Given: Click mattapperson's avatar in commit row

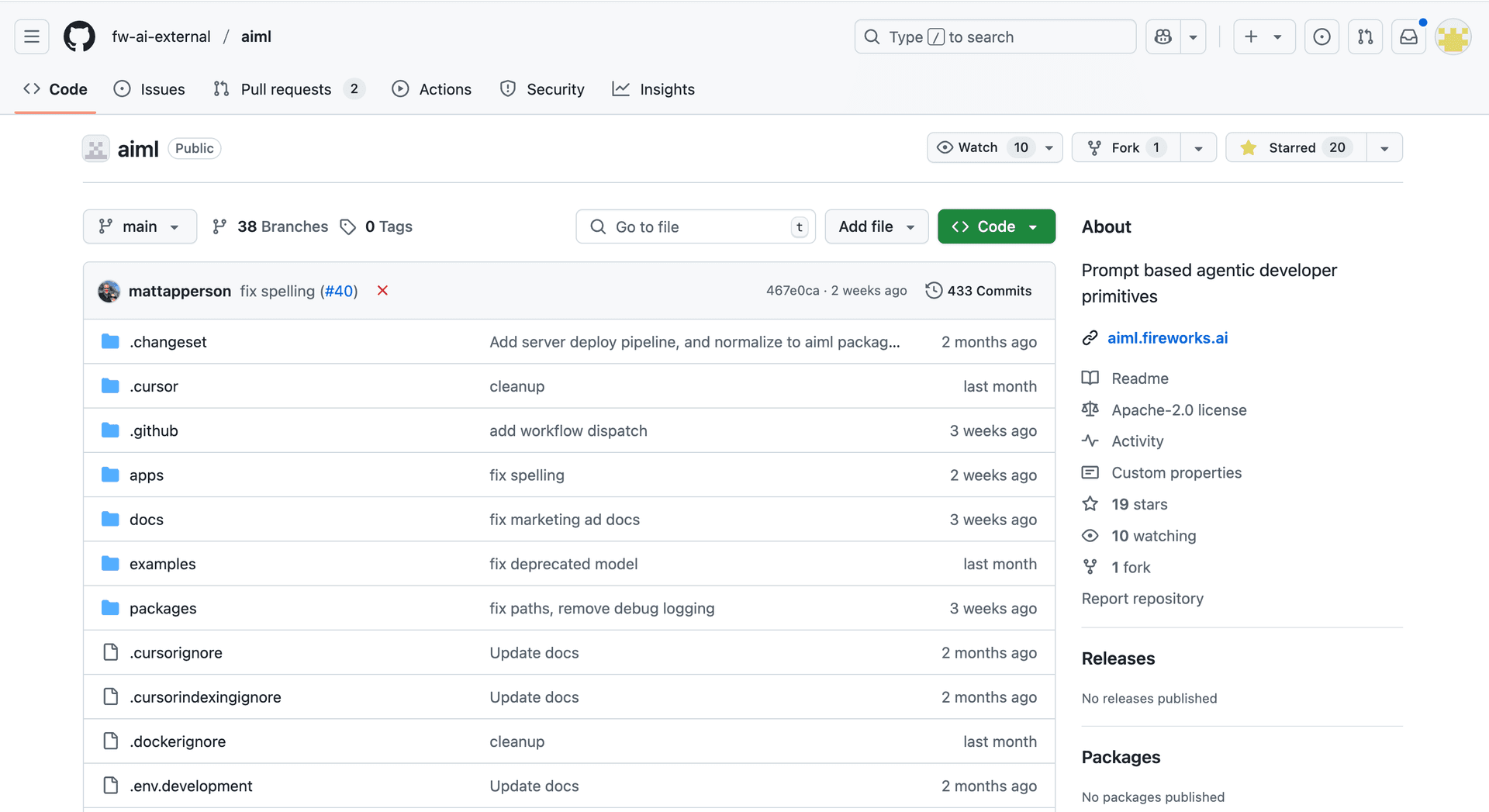Looking at the screenshot, I should pyautogui.click(x=109, y=291).
